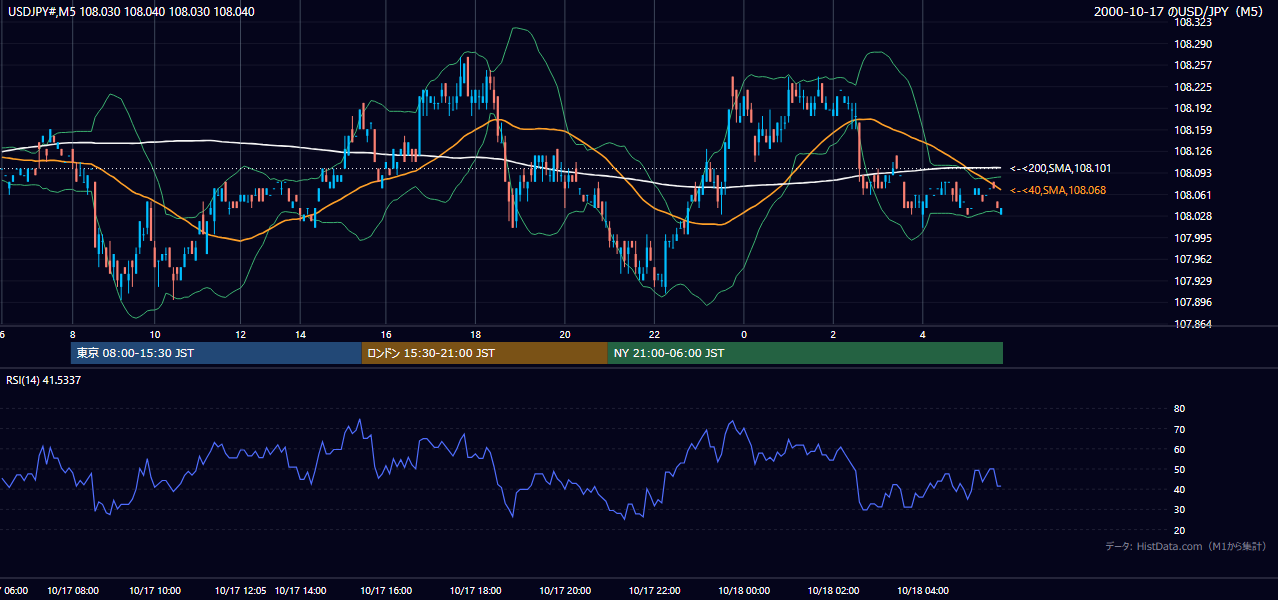Open the HistData.com data source credit
Viewport: 1278px width, 600px height.
pyautogui.click(x=1185, y=546)
